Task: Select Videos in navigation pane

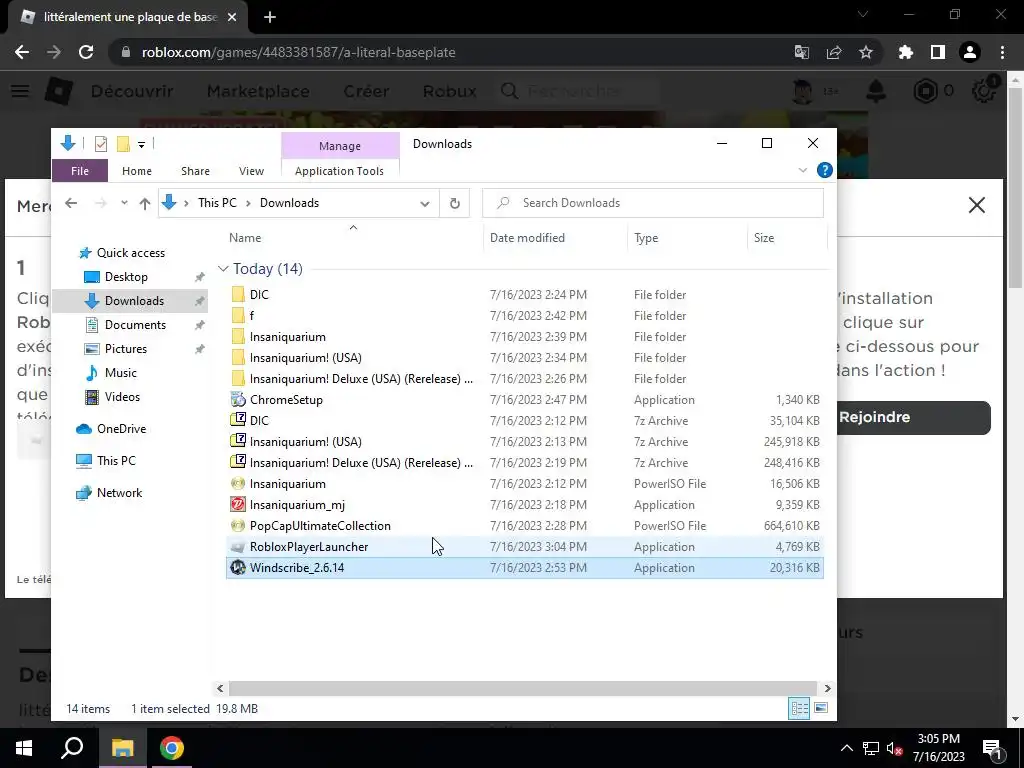Action: tap(122, 397)
